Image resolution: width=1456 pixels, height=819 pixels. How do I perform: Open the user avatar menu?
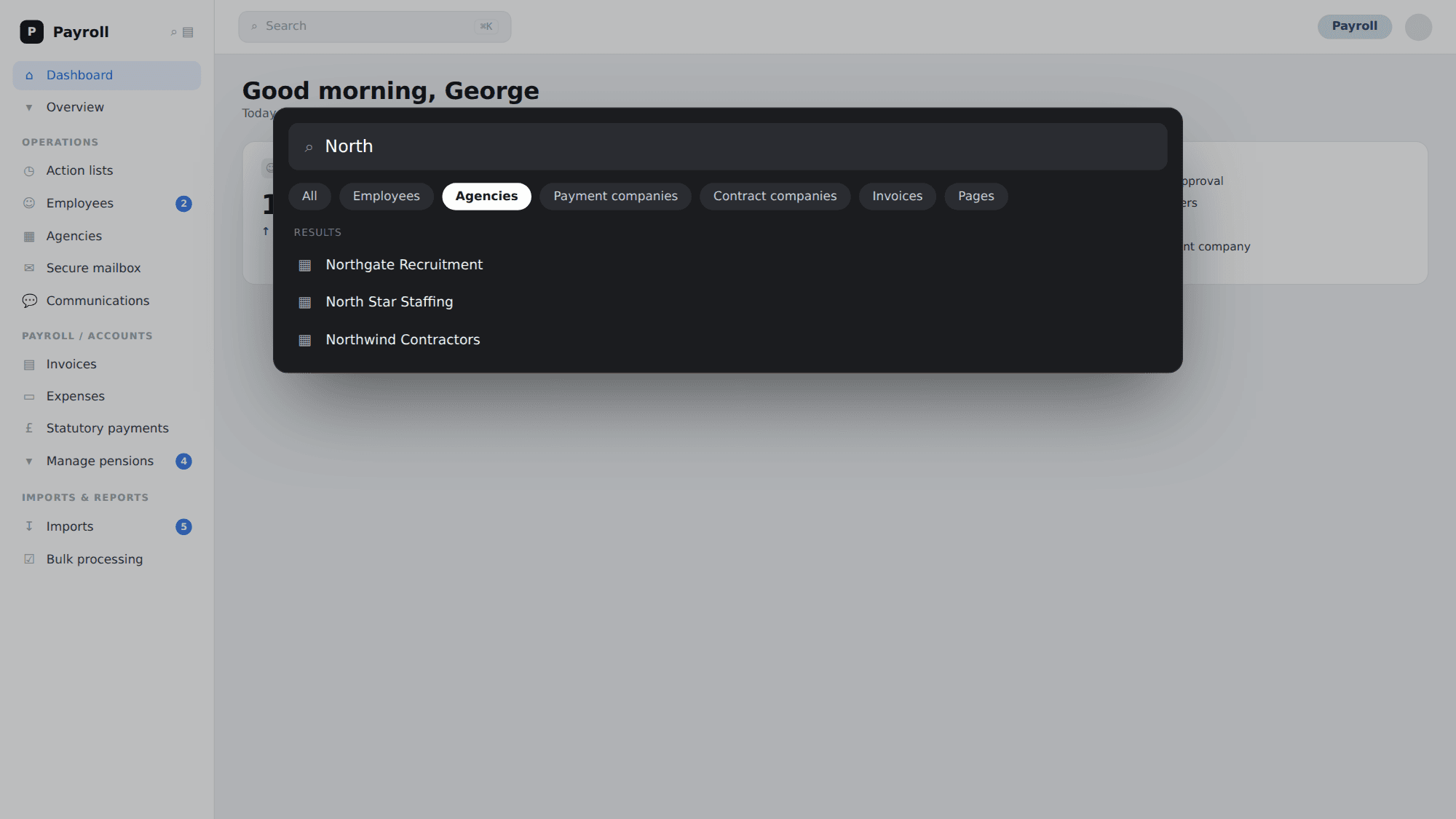pos(1418,27)
